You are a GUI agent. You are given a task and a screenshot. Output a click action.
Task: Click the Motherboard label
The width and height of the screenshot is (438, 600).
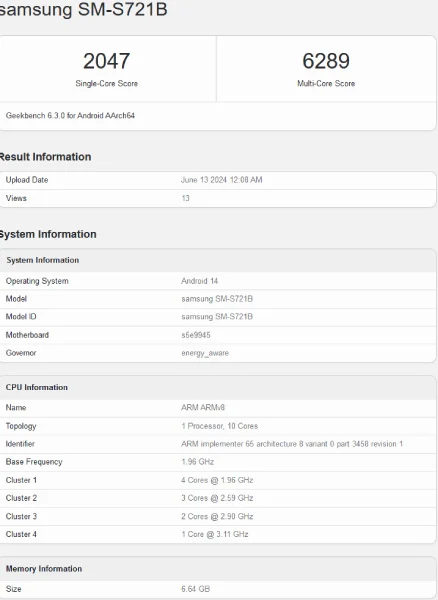click(x=27, y=335)
